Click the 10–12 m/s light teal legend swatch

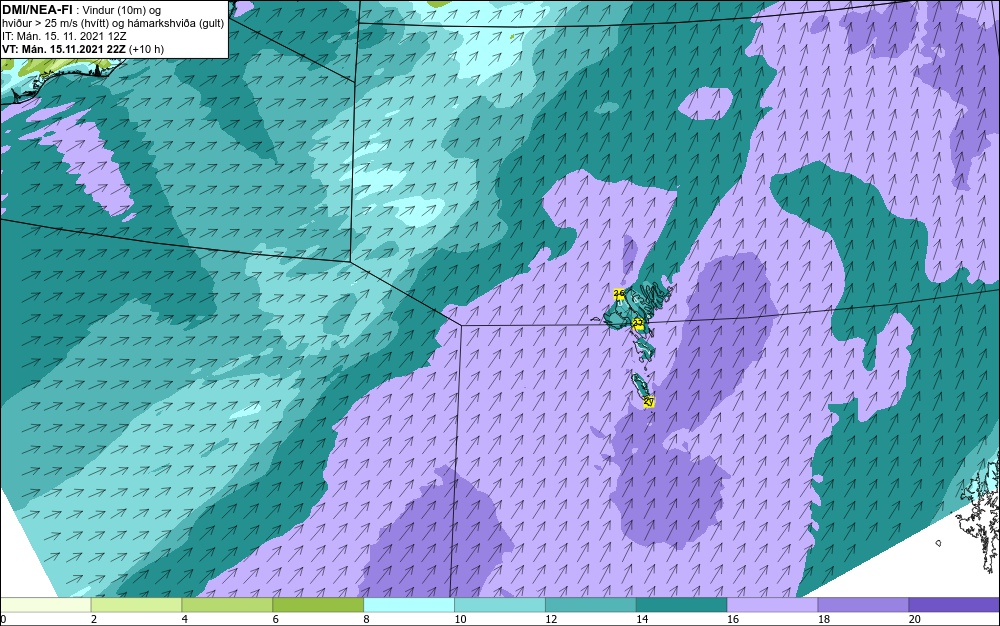point(500,605)
